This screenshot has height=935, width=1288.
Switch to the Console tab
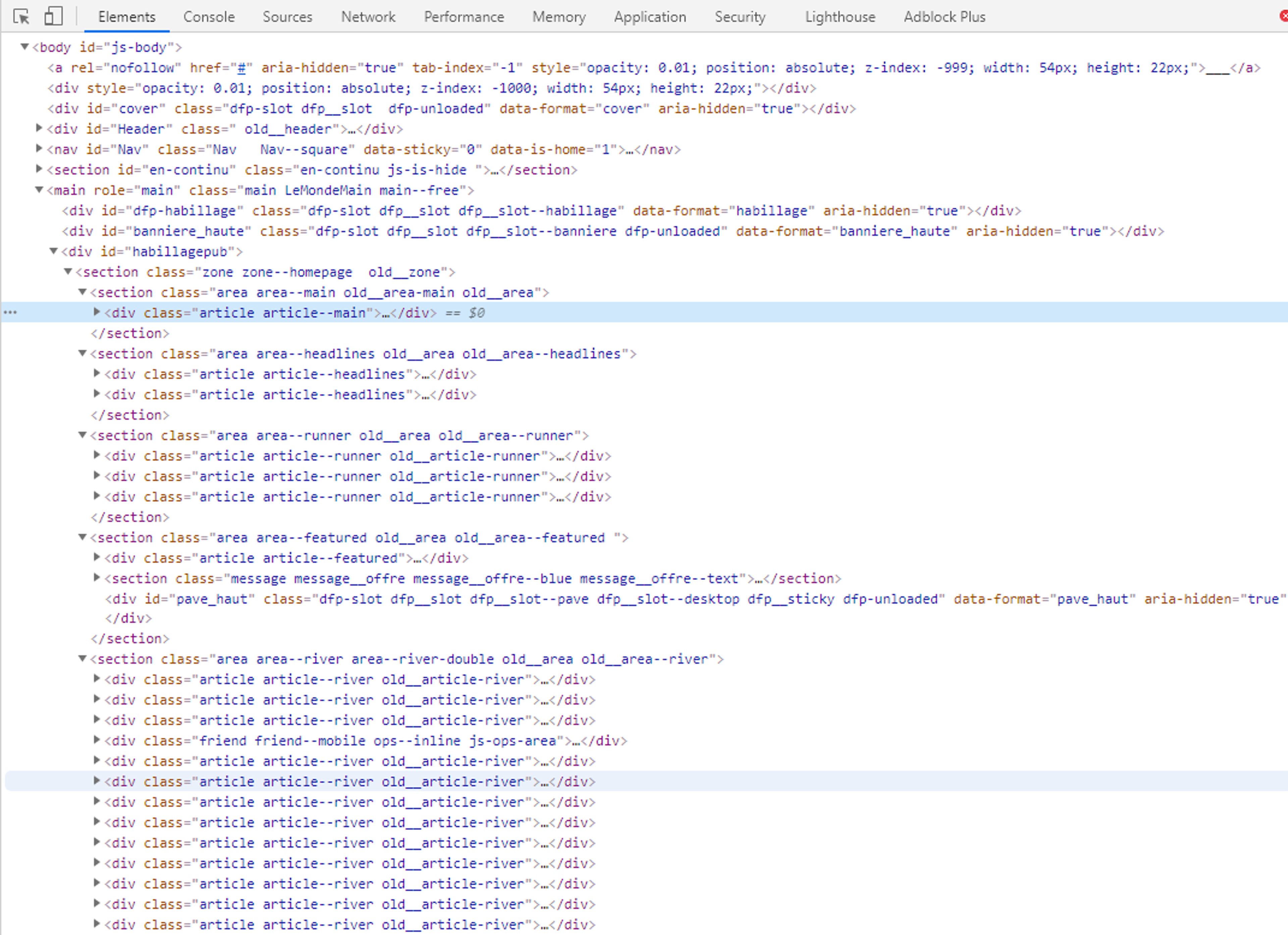[208, 17]
